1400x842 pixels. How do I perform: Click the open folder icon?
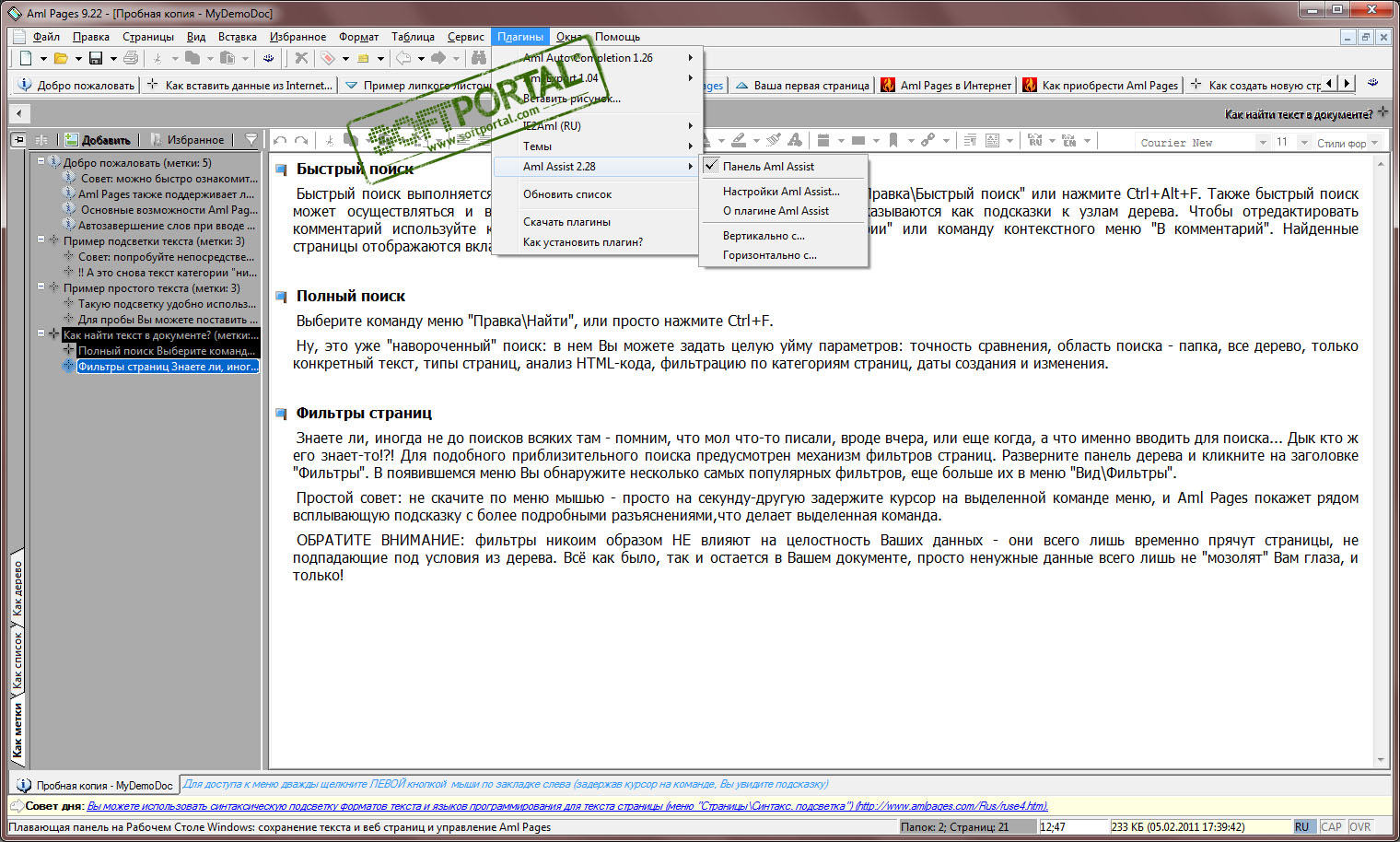(x=61, y=58)
